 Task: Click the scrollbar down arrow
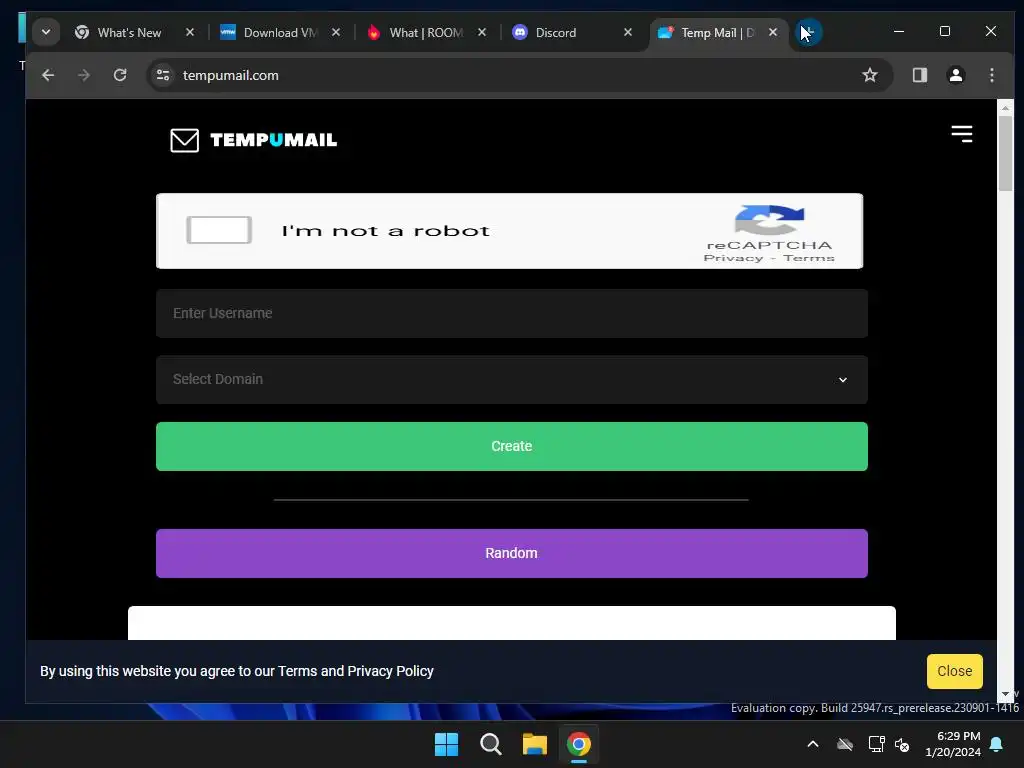coord(1005,694)
